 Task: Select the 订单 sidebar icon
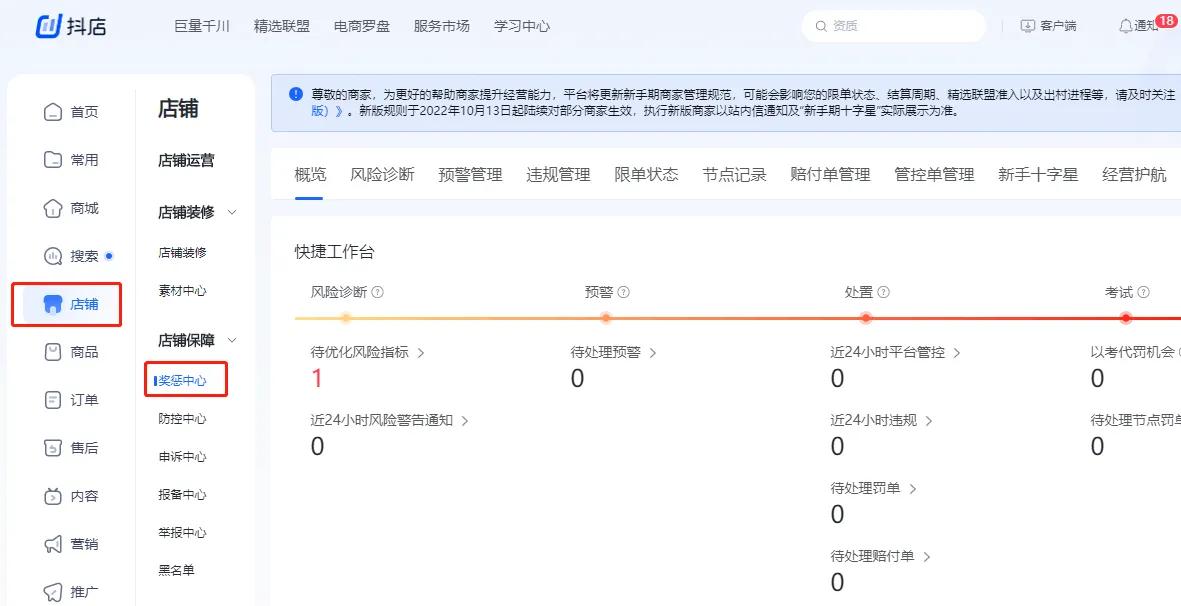72,400
